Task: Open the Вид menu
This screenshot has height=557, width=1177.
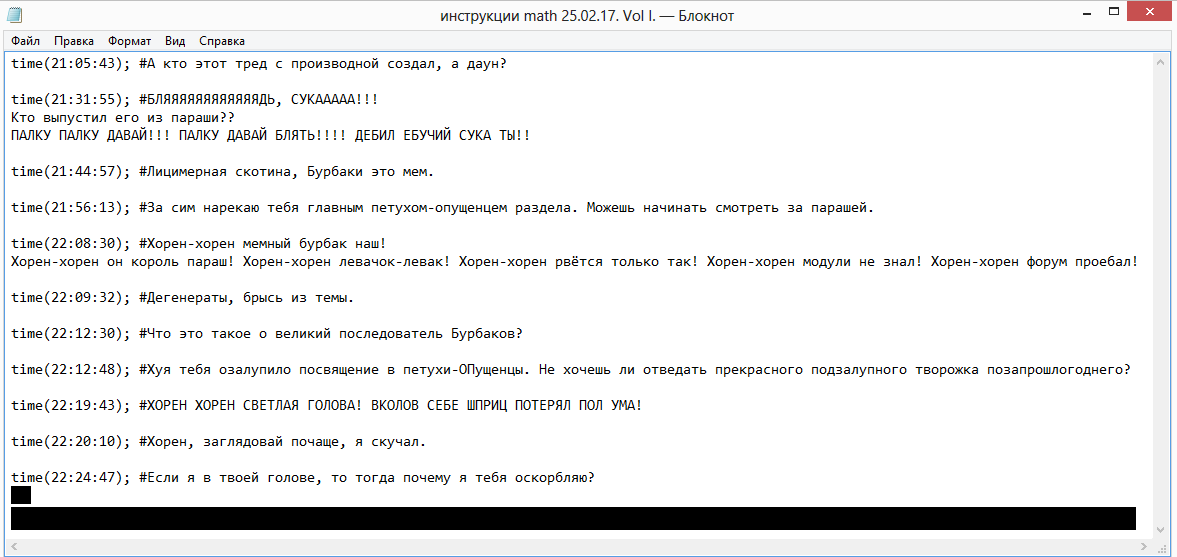Action: pos(175,41)
